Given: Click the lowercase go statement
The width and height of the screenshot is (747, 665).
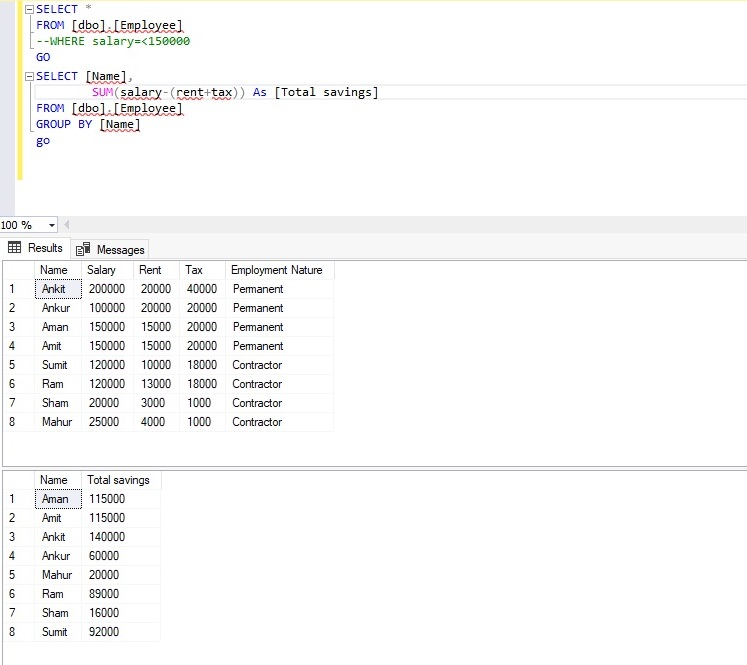Looking at the screenshot, I should click(43, 141).
